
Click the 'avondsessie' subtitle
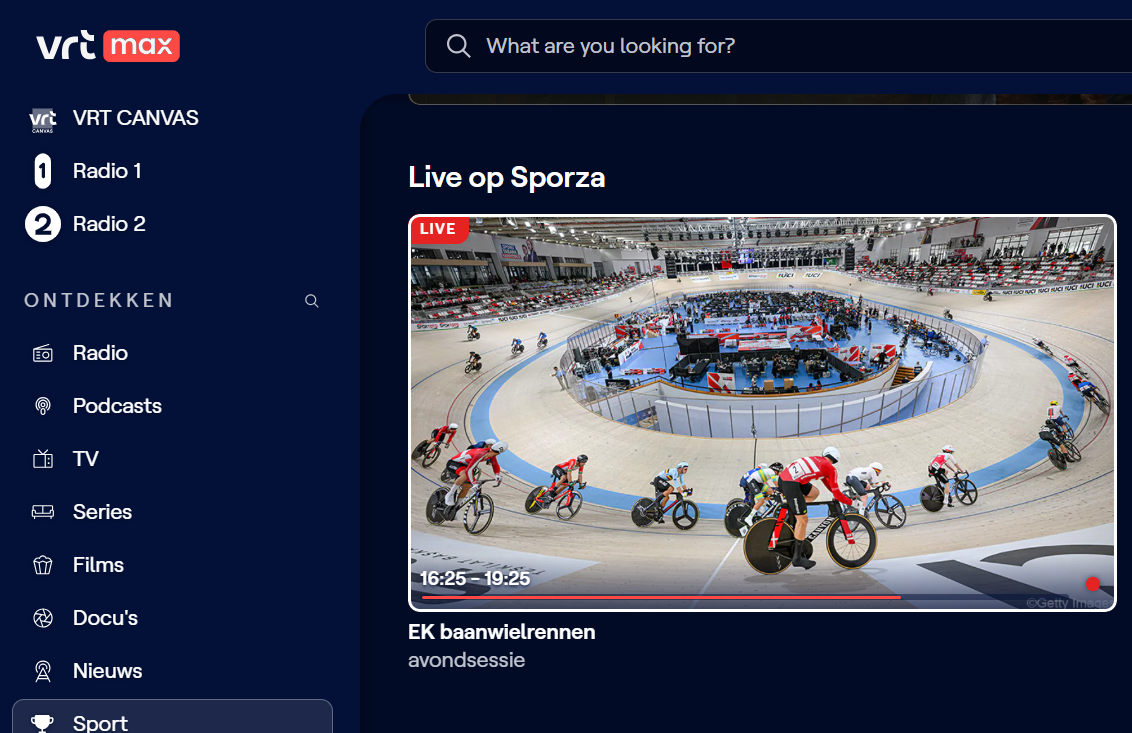[x=466, y=660]
